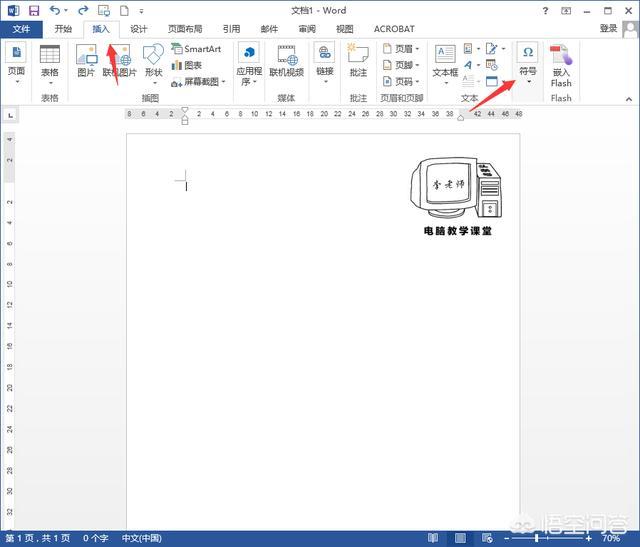Add a comment with 批注
This screenshot has width=640, height=547.
click(x=358, y=62)
